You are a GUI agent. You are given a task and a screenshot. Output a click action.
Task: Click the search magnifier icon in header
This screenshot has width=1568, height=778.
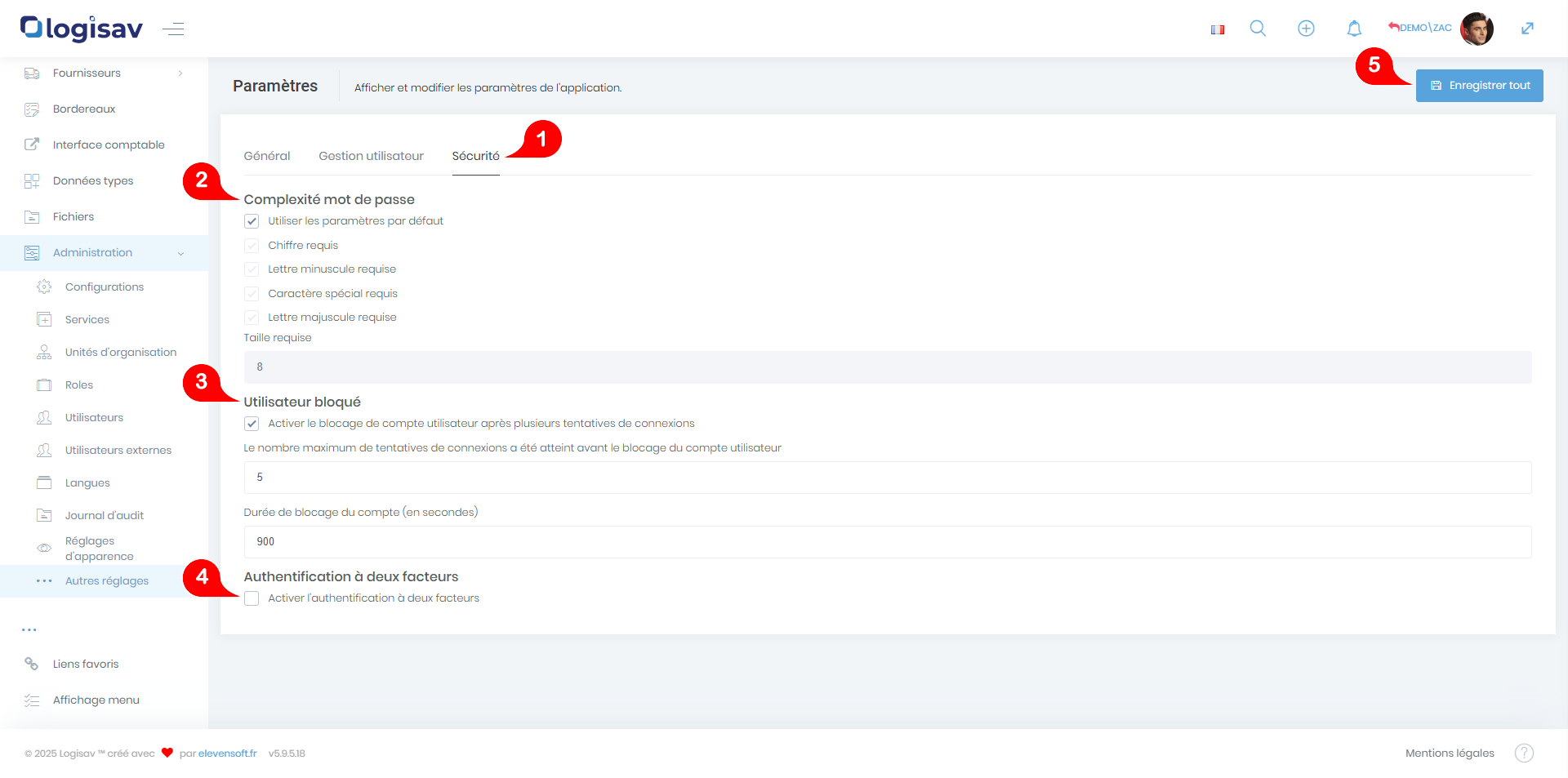pyautogui.click(x=1258, y=29)
